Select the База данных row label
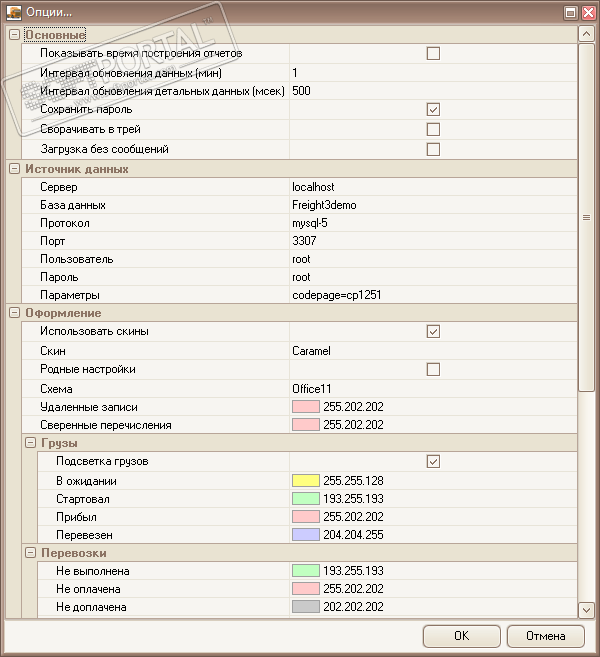600x657 pixels. 73,205
